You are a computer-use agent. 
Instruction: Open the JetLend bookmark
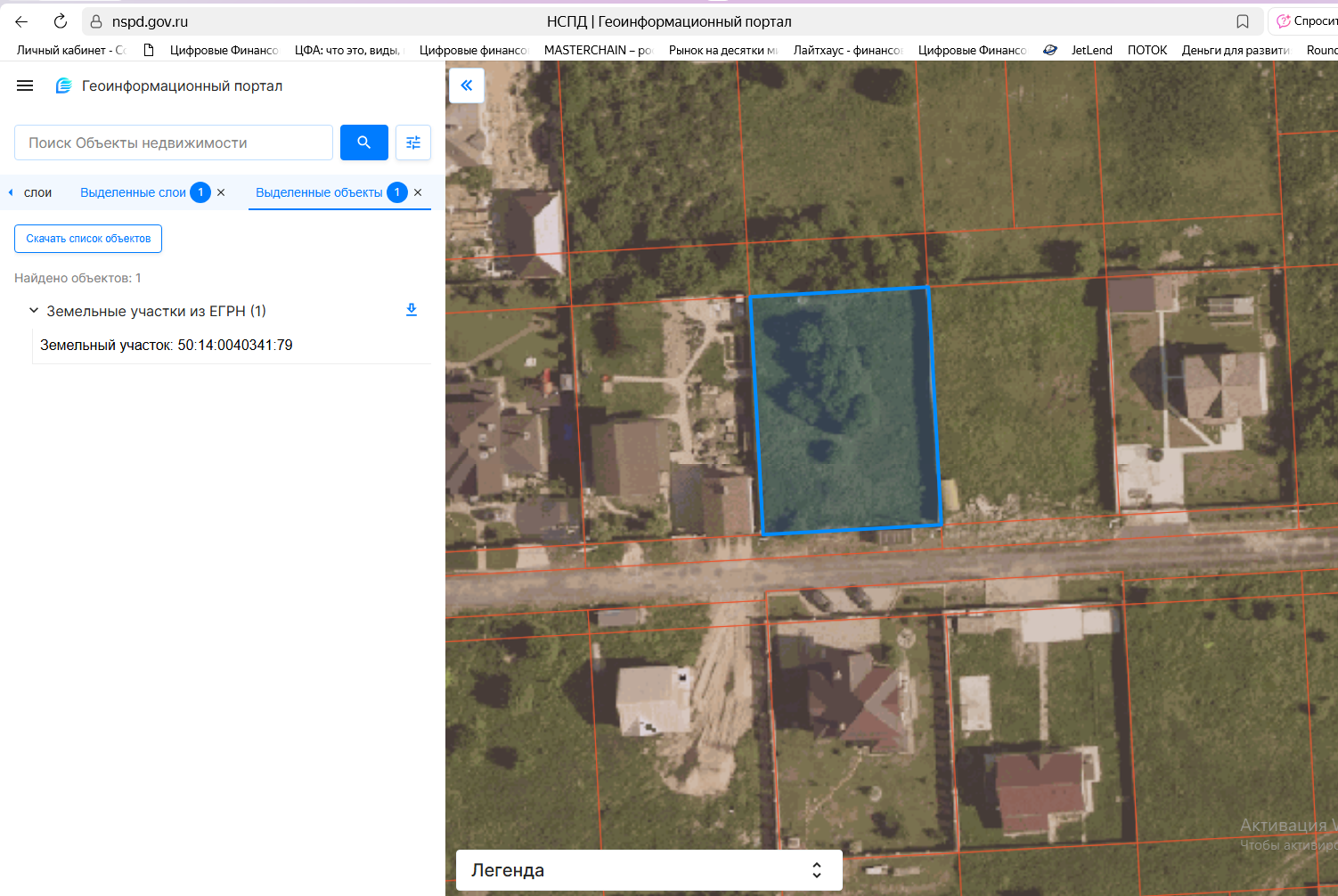click(x=1091, y=50)
